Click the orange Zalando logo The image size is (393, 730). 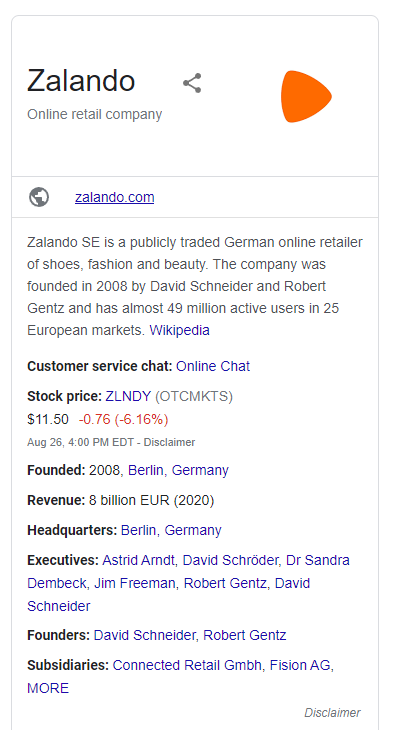click(306, 96)
